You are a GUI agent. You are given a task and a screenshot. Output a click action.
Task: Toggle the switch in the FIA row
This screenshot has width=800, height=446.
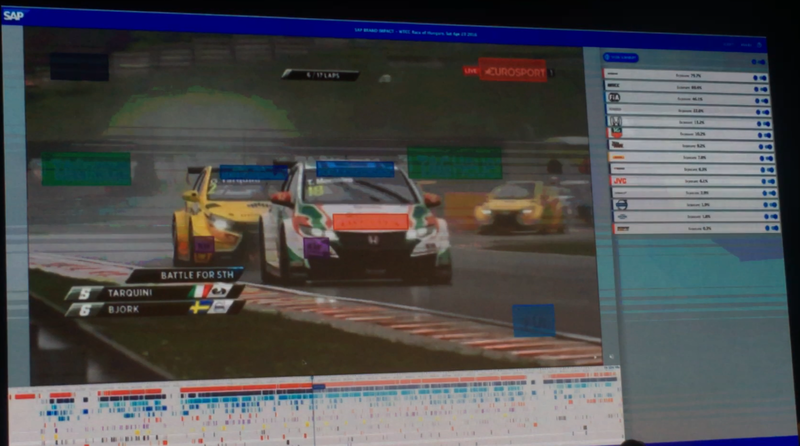[x=764, y=101]
